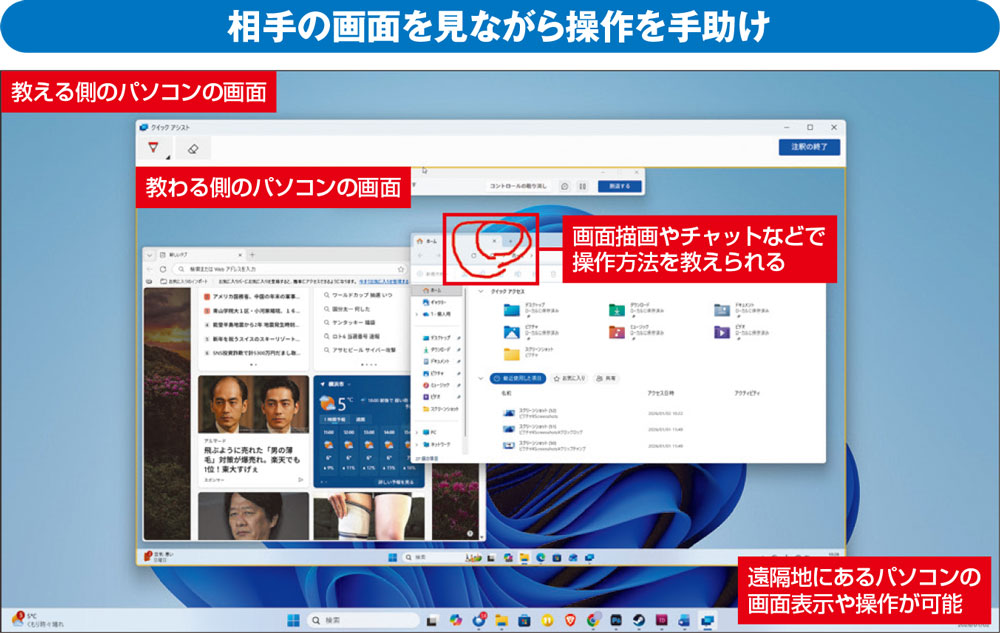The image size is (1000, 633).
Task: Open Chrome from local taskbar
Action: tap(593, 620)
